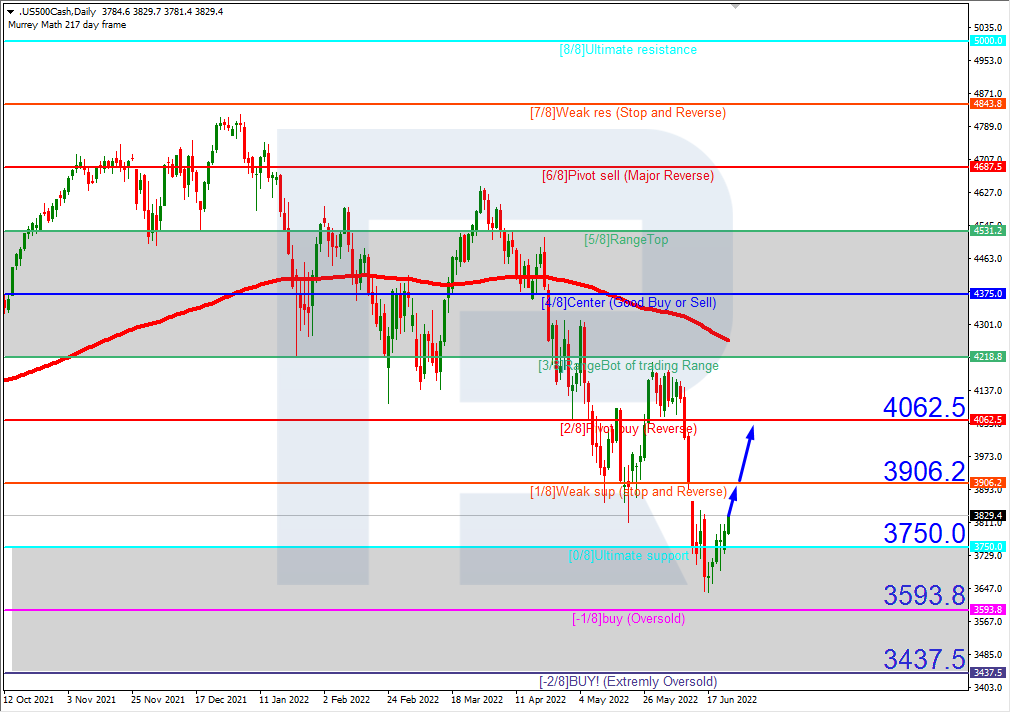
Task: Select the 4375.0 blue price tag
Action: pyautogui.click(x=987, y=294)
